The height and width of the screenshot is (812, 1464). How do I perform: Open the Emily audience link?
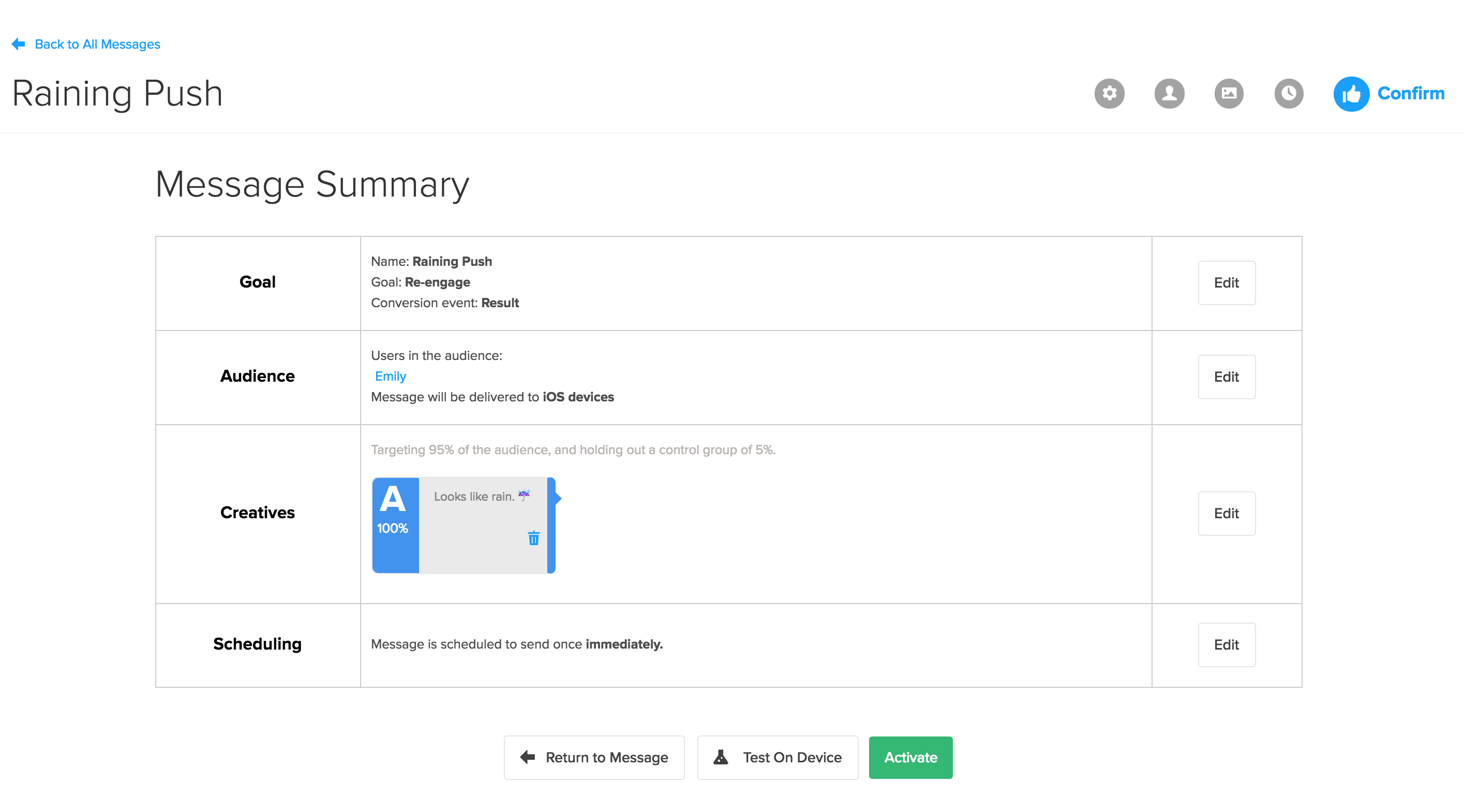click(391, 376)
